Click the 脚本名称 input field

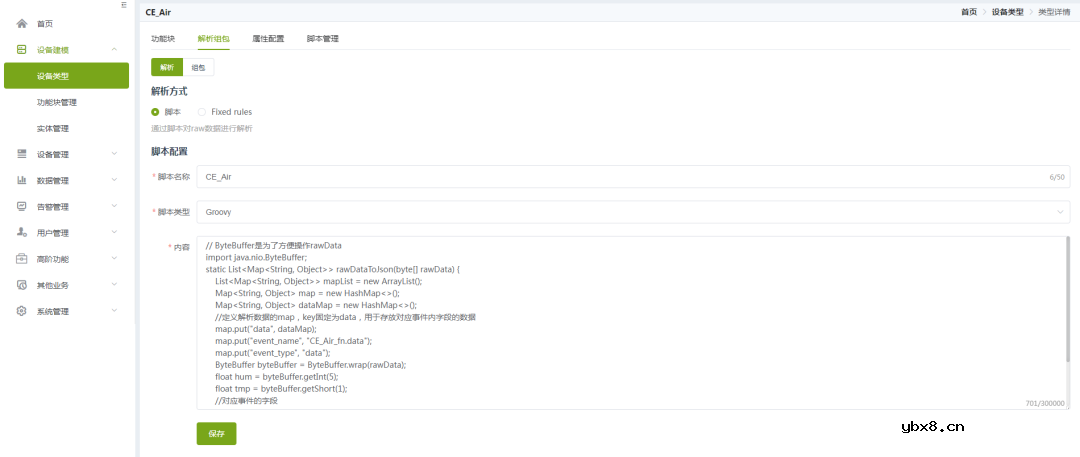[620, 177]
